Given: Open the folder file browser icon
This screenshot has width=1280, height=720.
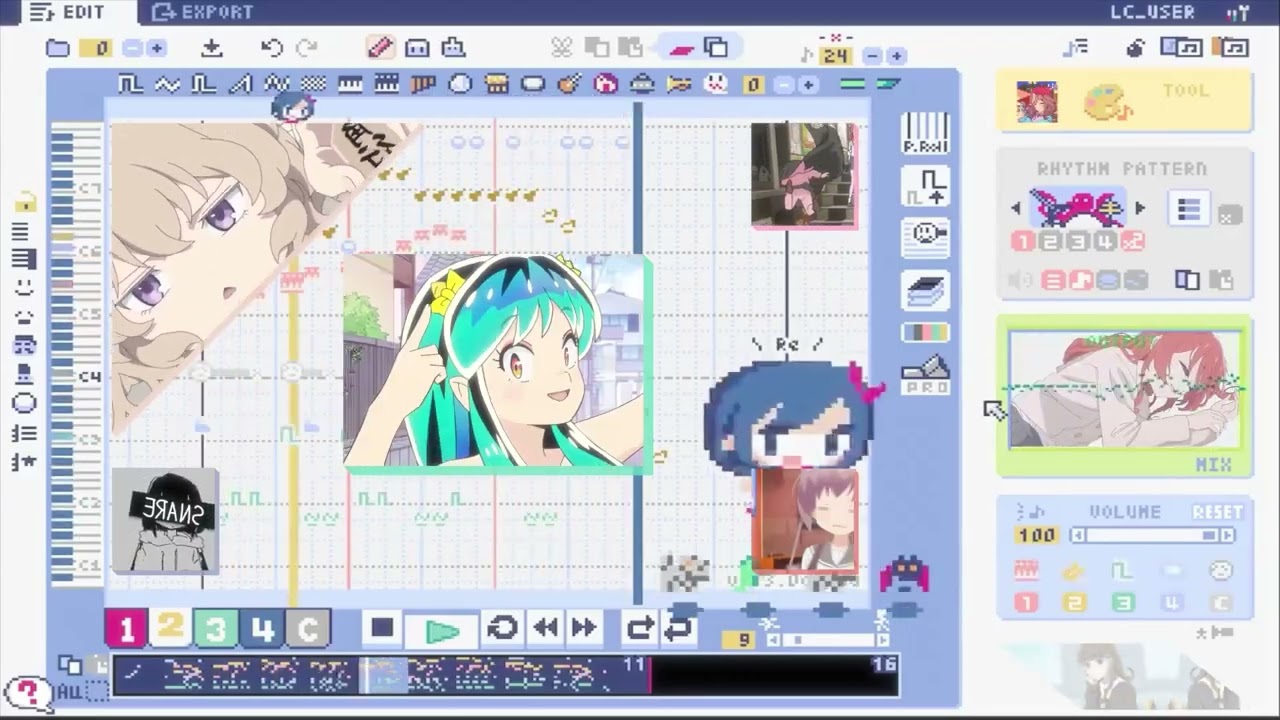Looking at the screenshot, I should point(58,48).
